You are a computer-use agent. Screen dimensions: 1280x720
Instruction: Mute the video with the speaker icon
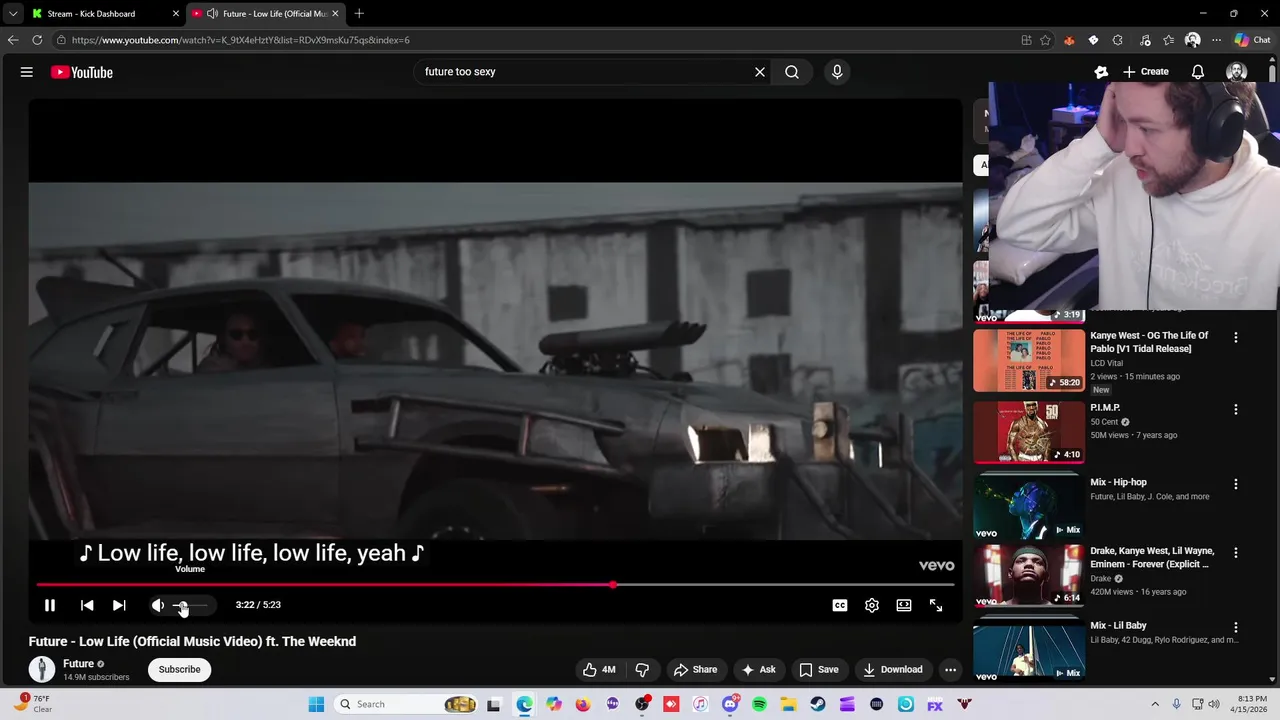click(x=157, y=605)
